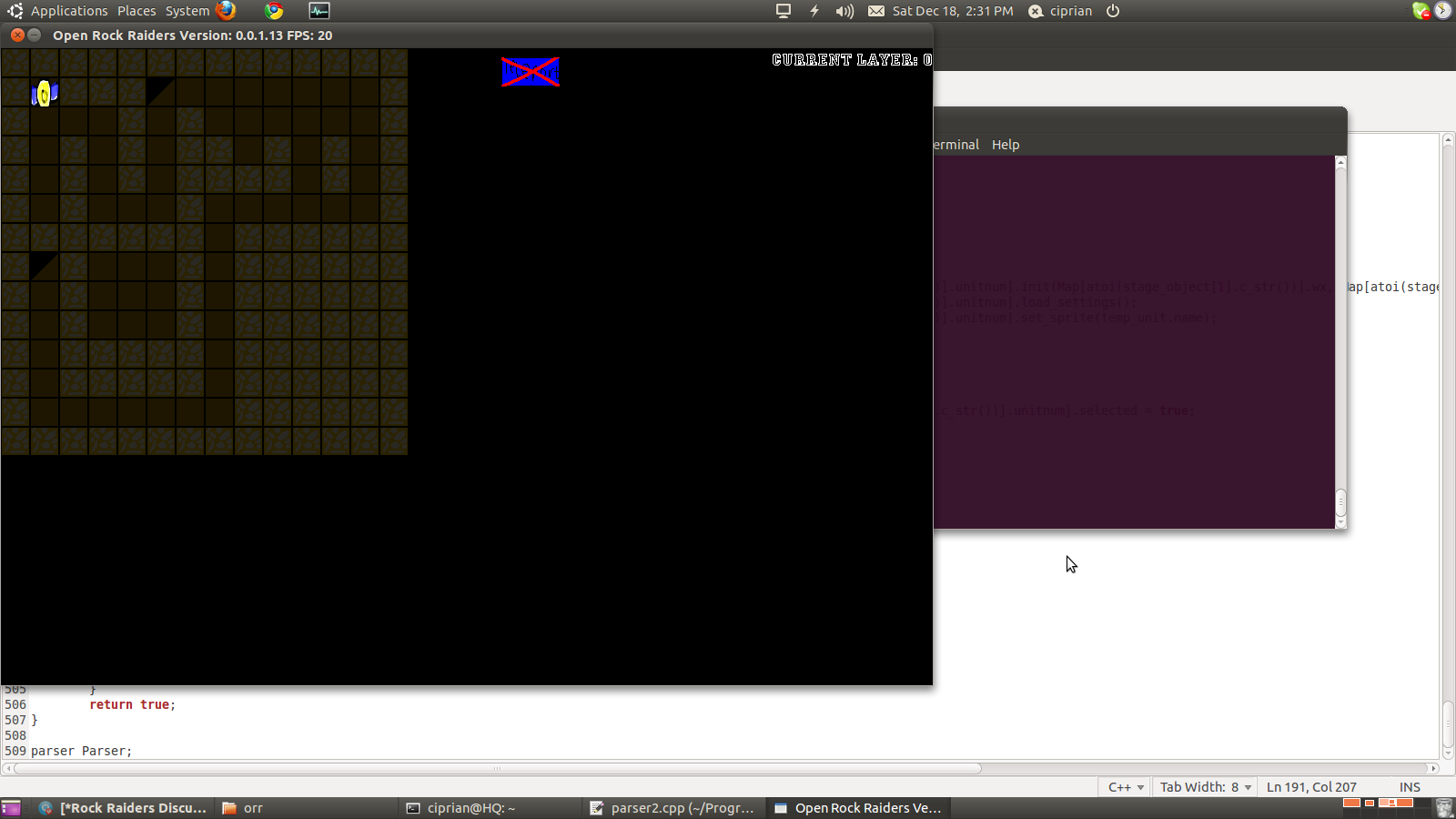The width and height of the screenshot is (1456, 819).
Task: Click the green phone tray icon
Action: click(x=1421, y=11)
